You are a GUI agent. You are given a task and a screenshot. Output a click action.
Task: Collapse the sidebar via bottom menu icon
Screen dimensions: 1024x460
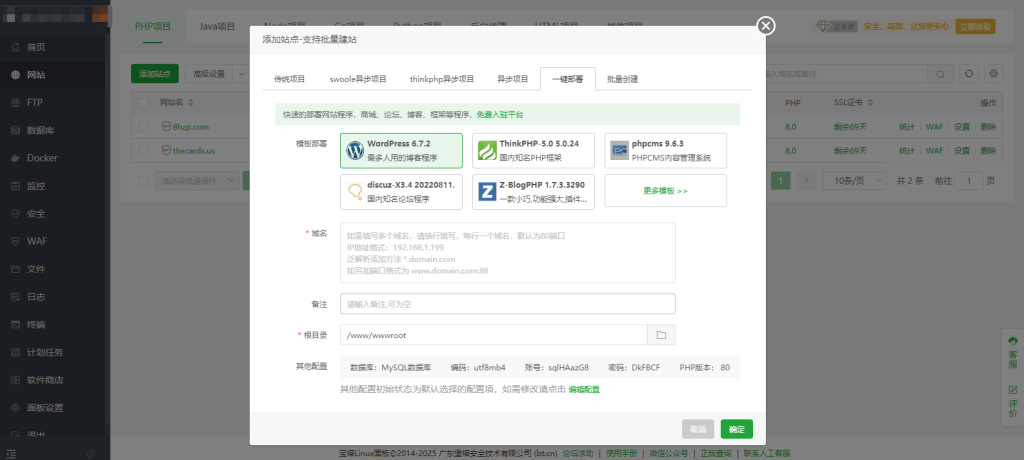pos(11,453)
